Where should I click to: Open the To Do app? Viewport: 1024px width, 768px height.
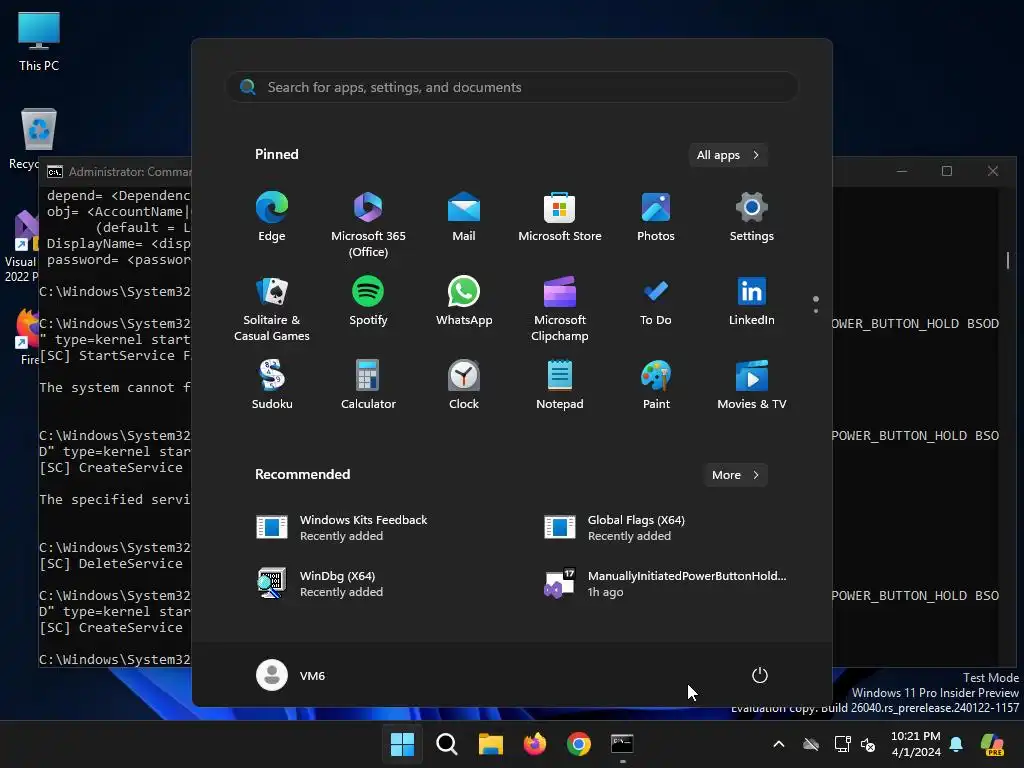(x=656, y=301)
